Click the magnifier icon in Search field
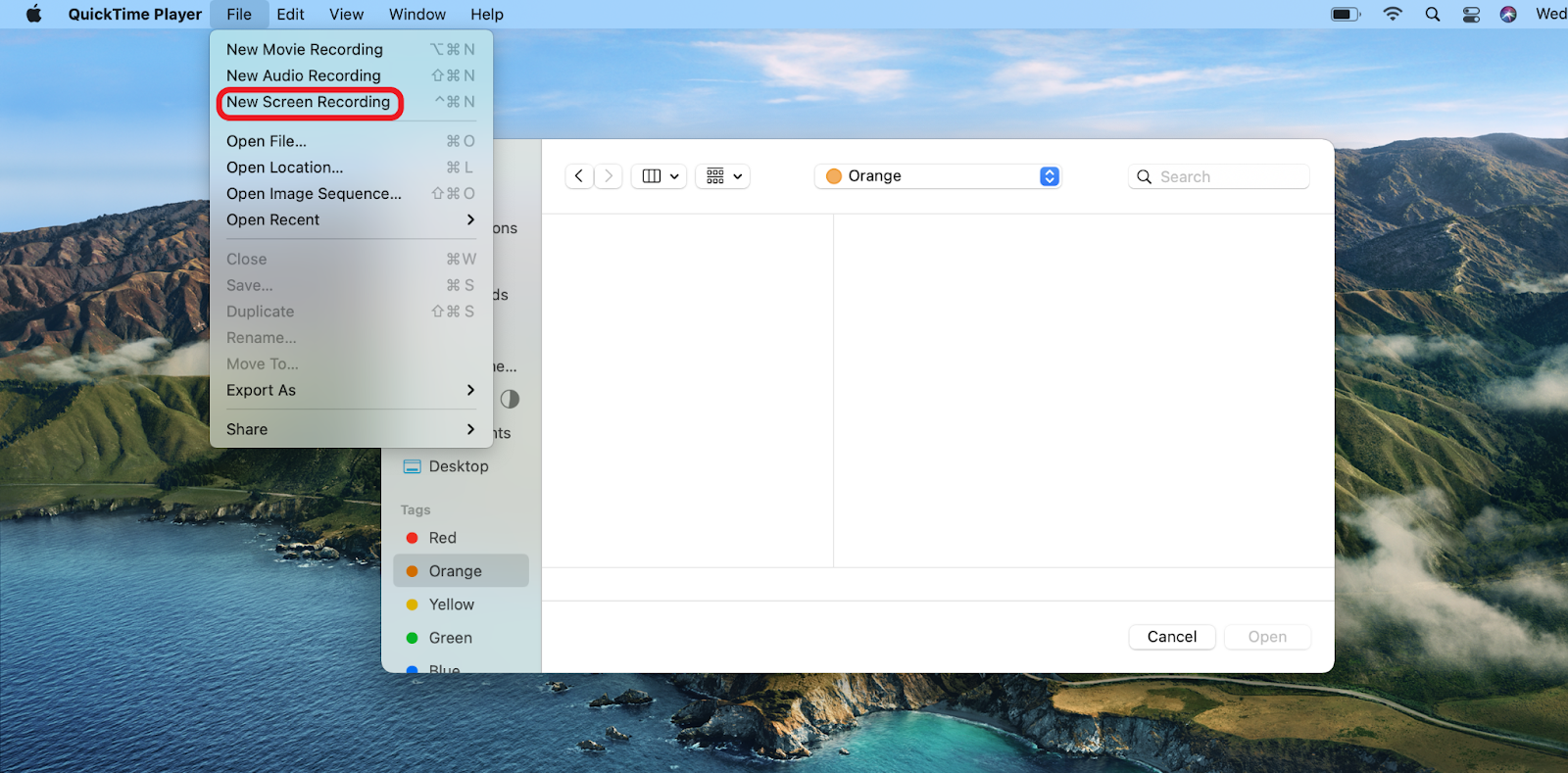1568x773 pixels. [1144, 177]
